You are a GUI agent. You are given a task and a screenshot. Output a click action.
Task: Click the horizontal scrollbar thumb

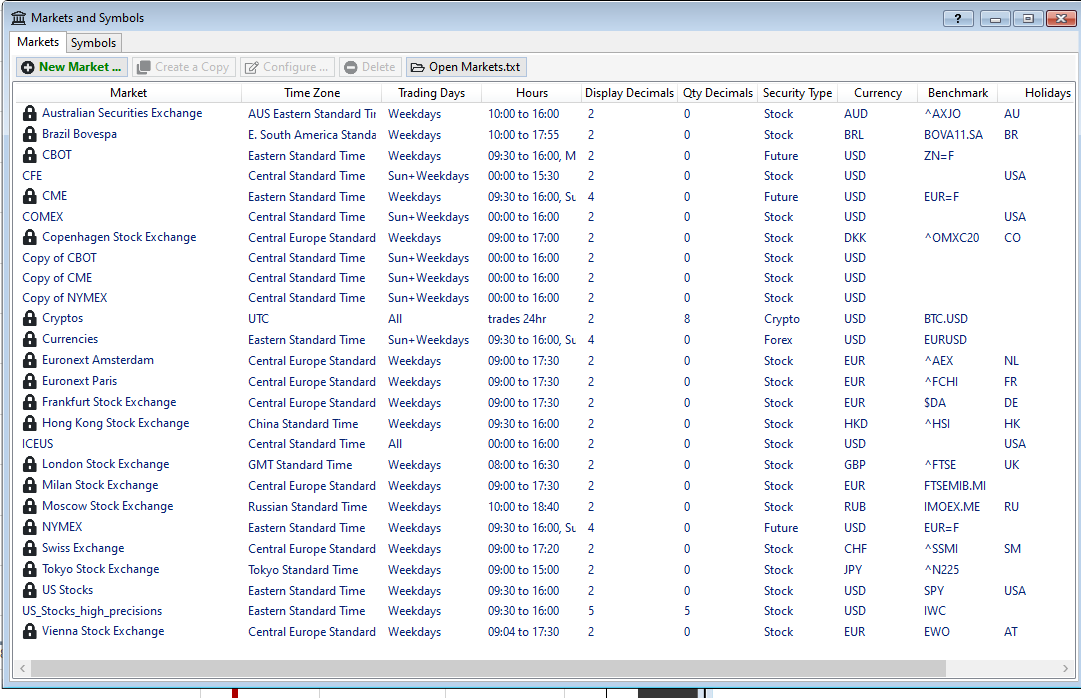(488, 668)
